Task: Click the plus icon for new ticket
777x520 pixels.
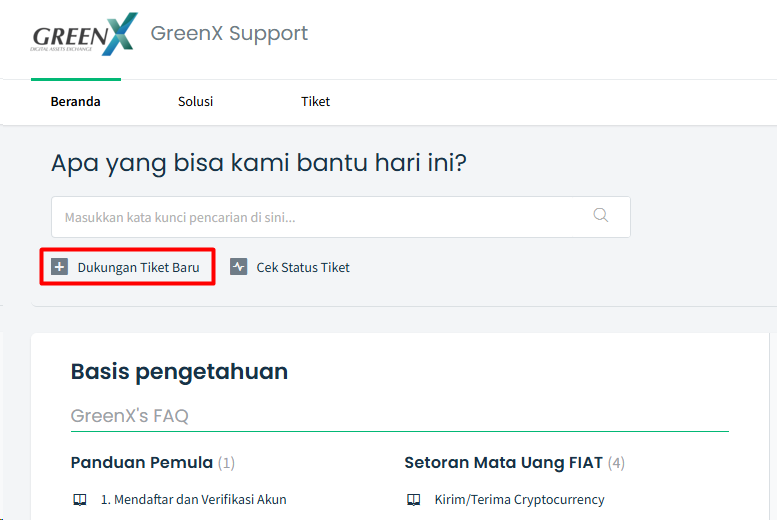Action: coord(59,267)
